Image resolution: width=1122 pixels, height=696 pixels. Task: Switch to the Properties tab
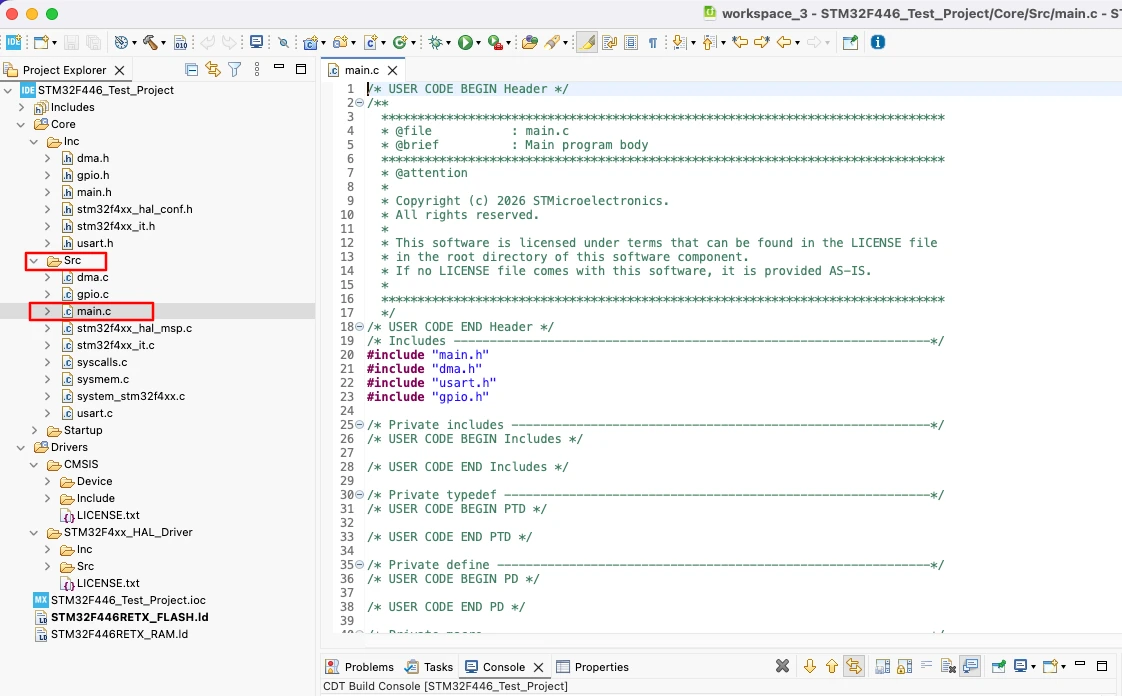(x=593, y=667)
